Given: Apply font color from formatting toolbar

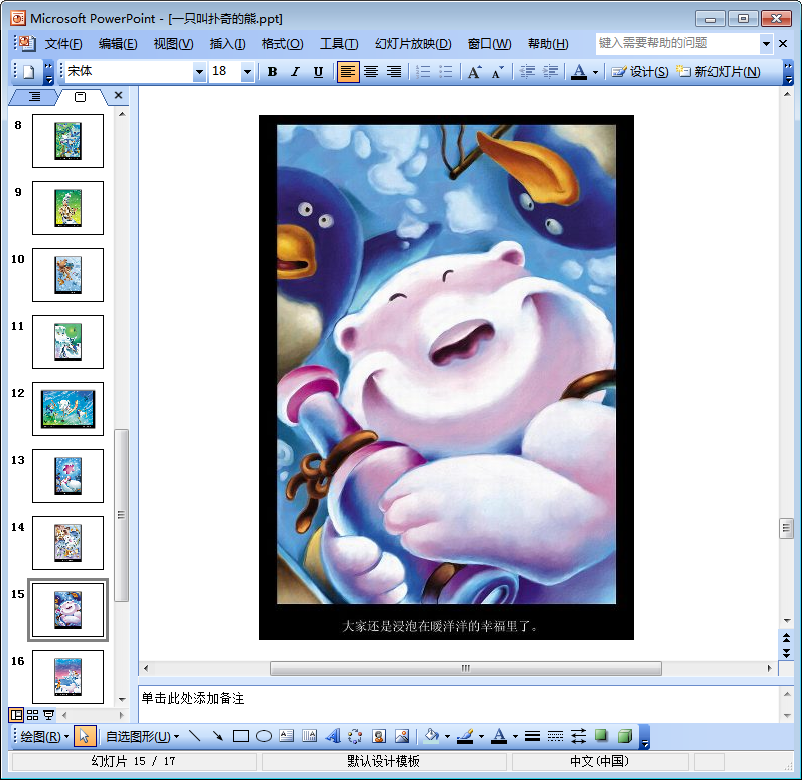Looking at the screenshot, I should (578, 72).
